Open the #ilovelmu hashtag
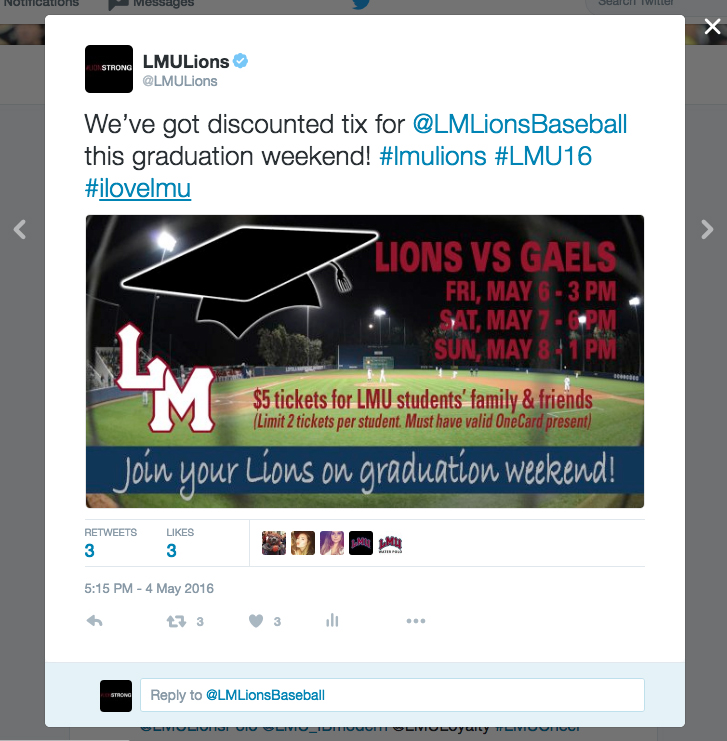727x741 pixels. point(138,188)
